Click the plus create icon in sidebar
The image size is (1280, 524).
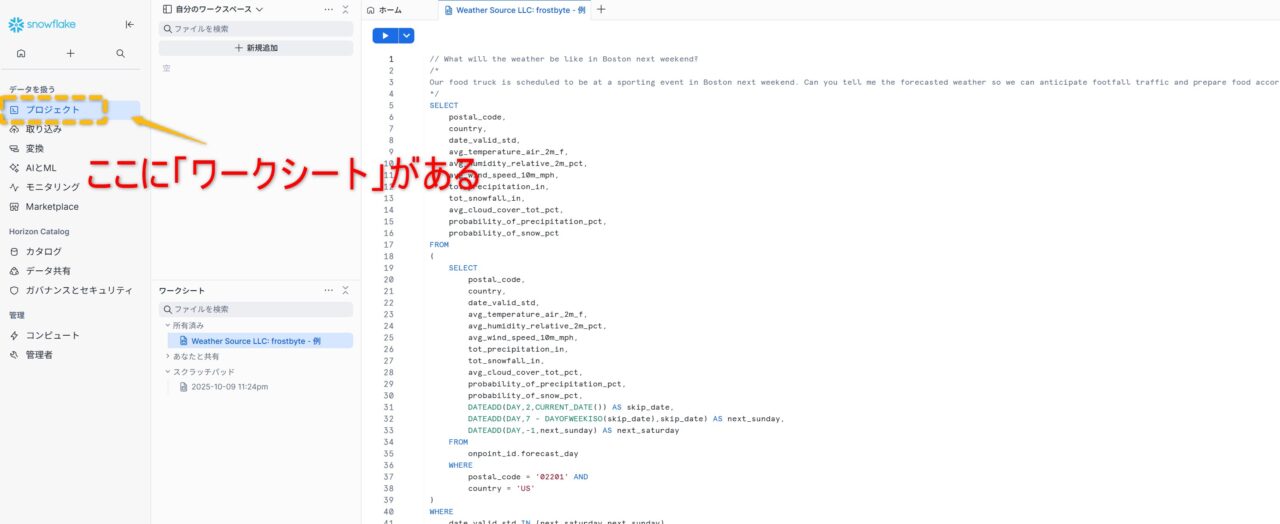pos(70,53)
